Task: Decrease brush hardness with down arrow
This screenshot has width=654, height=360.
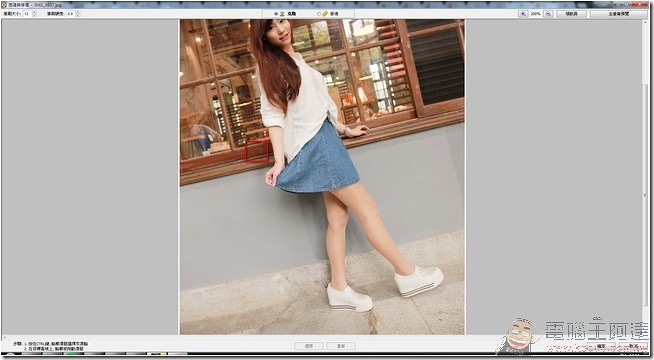Action: tap(78, 15)
